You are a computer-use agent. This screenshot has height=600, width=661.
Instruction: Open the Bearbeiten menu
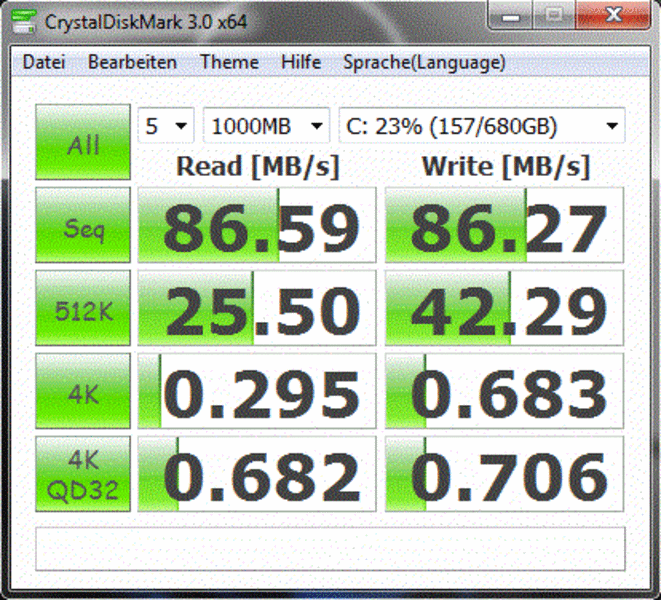click(132, 62)
